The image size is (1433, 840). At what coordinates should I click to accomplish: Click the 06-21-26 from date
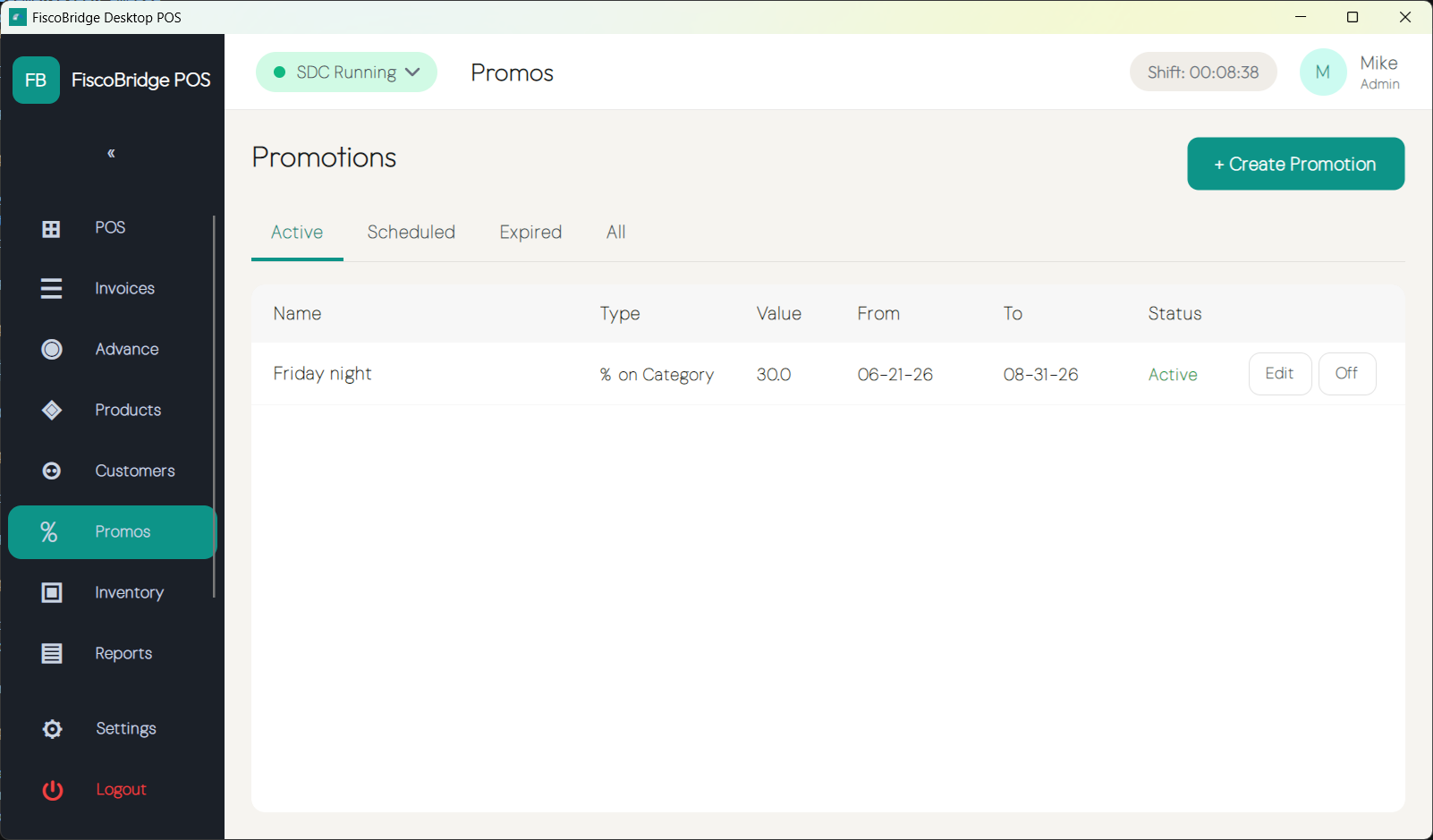click(x=895, y=375)
